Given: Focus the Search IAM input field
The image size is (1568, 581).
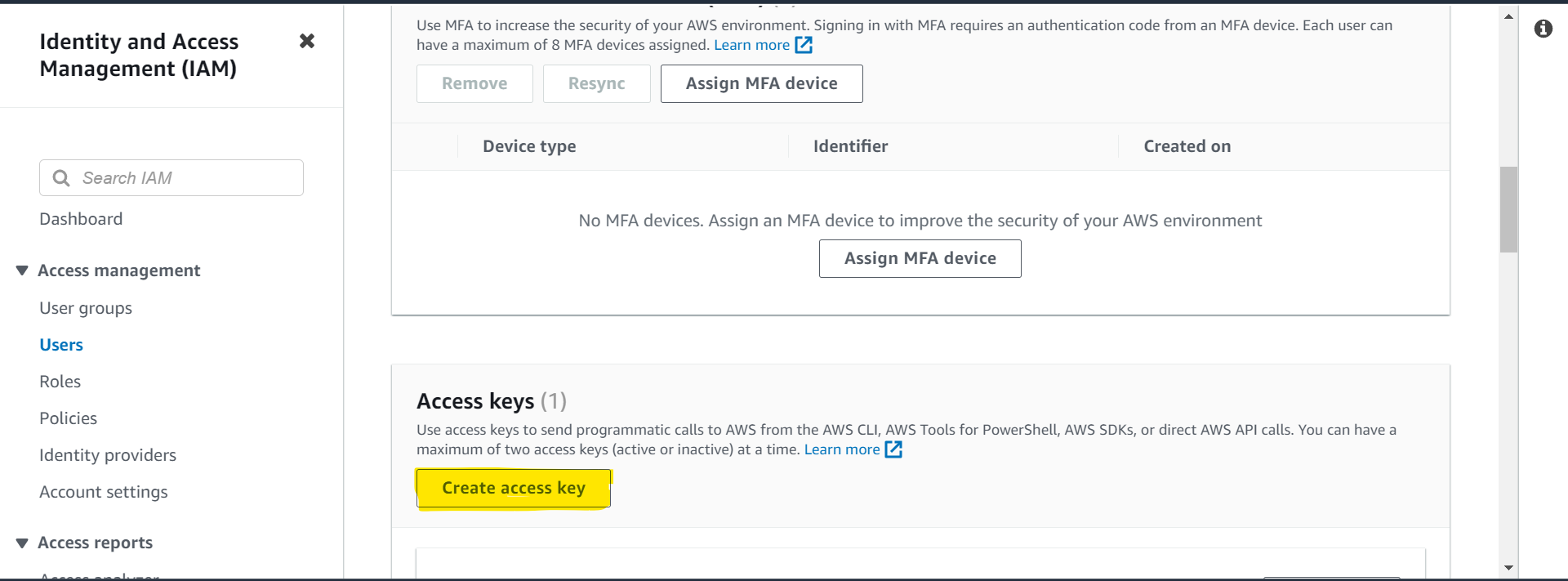Looking at the screenshot, I should click(188, 178).
